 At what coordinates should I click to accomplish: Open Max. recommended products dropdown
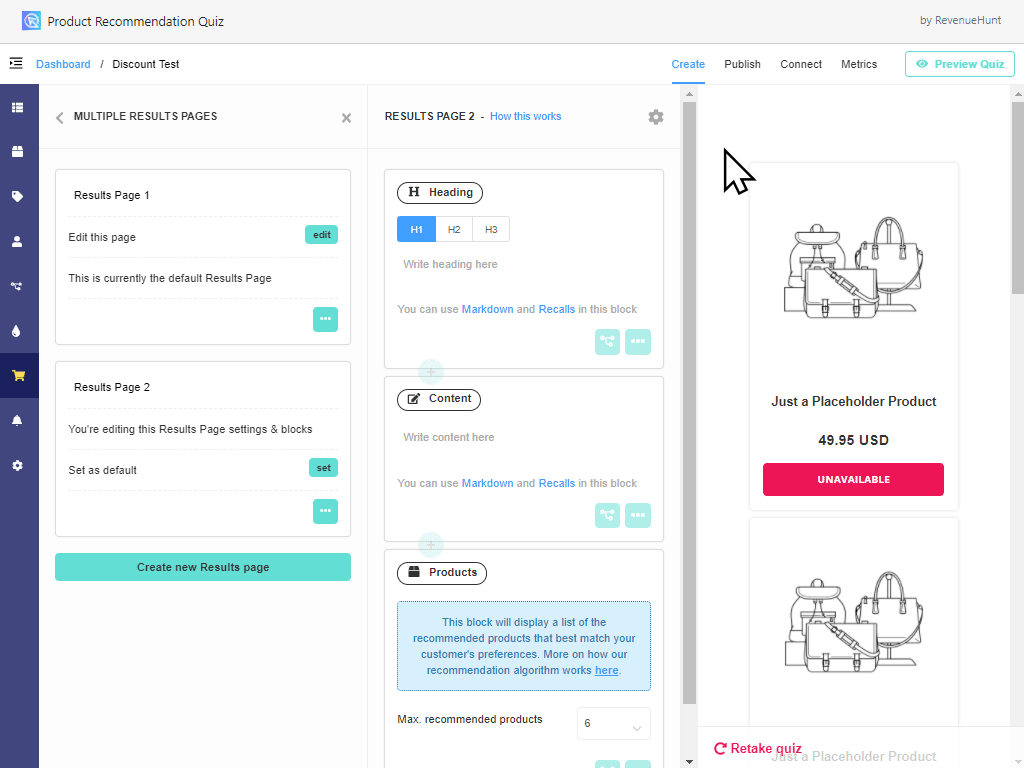pyautogui.click(x=614, y=724)
